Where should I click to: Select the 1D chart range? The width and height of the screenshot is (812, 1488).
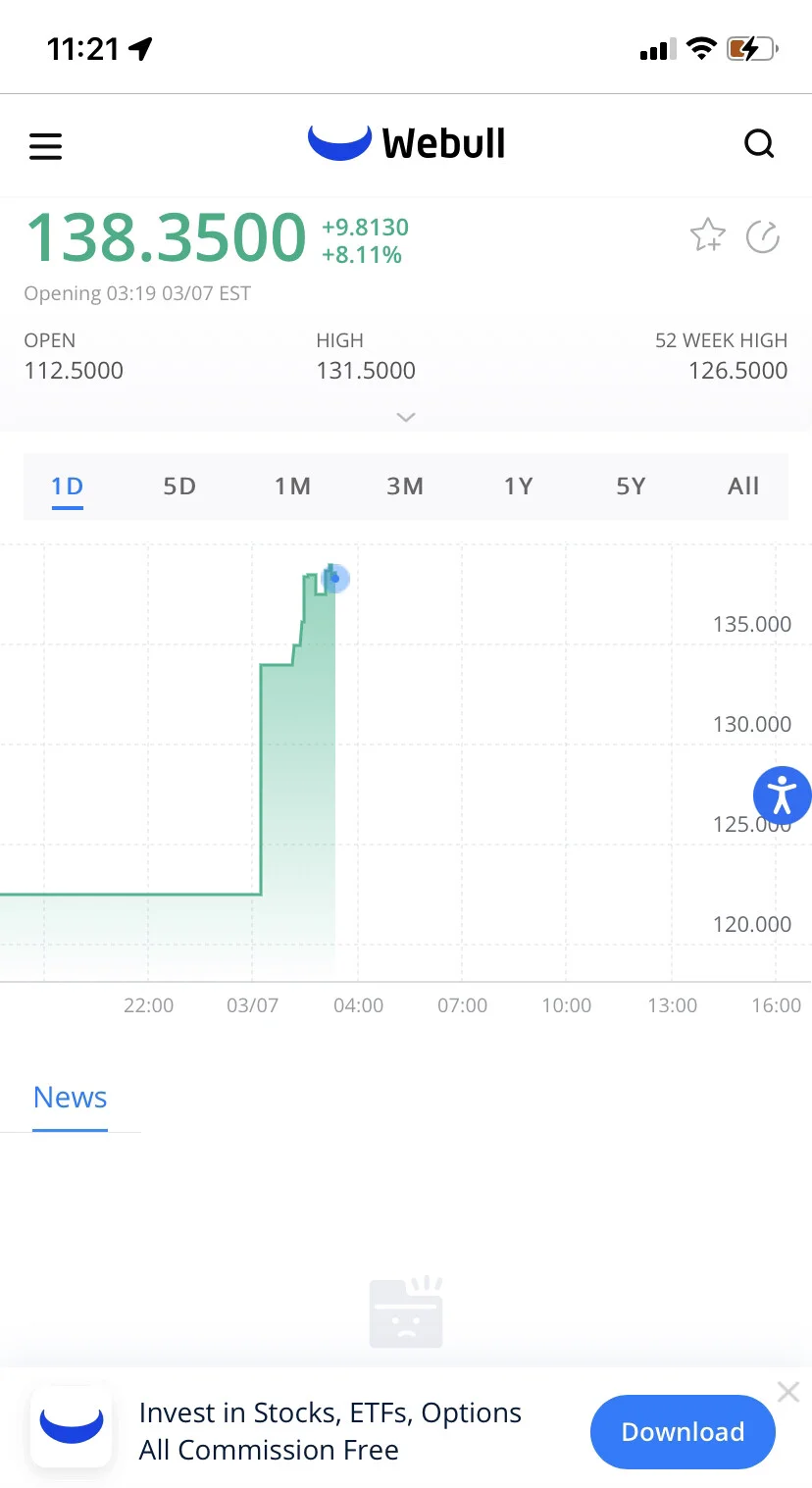[67, 487]
